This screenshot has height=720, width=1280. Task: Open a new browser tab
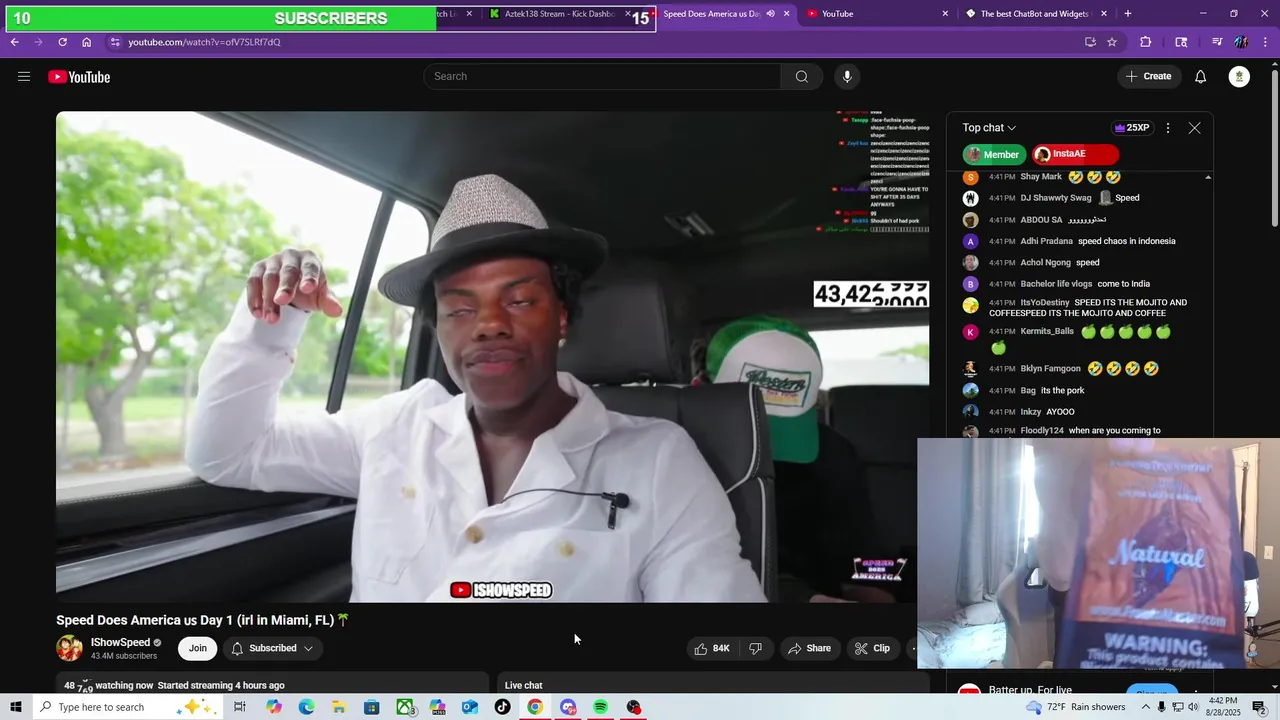[1128, 14]
